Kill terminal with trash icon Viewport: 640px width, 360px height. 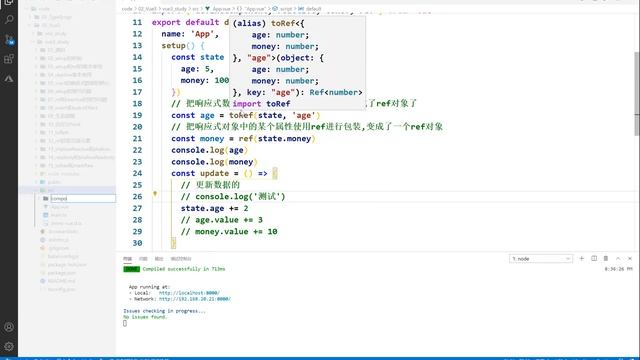tap(606, 258)
